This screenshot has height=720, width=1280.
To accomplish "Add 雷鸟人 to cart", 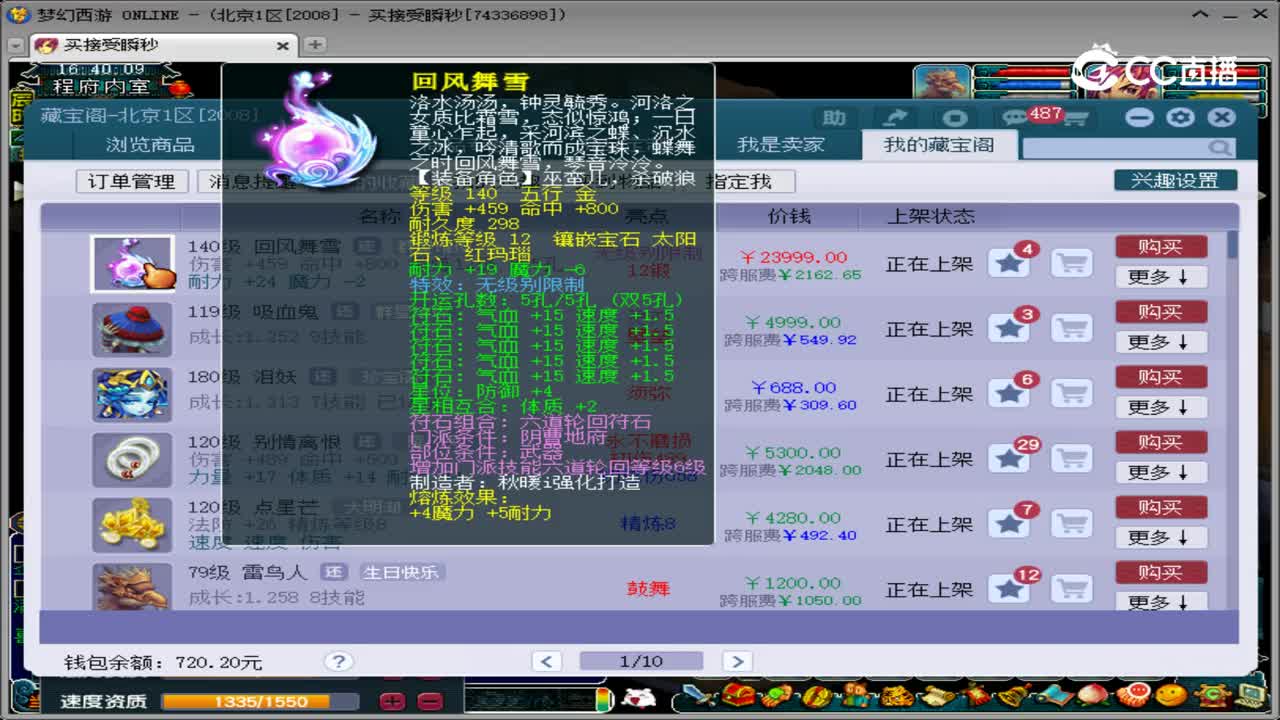I will point(1072,588).
